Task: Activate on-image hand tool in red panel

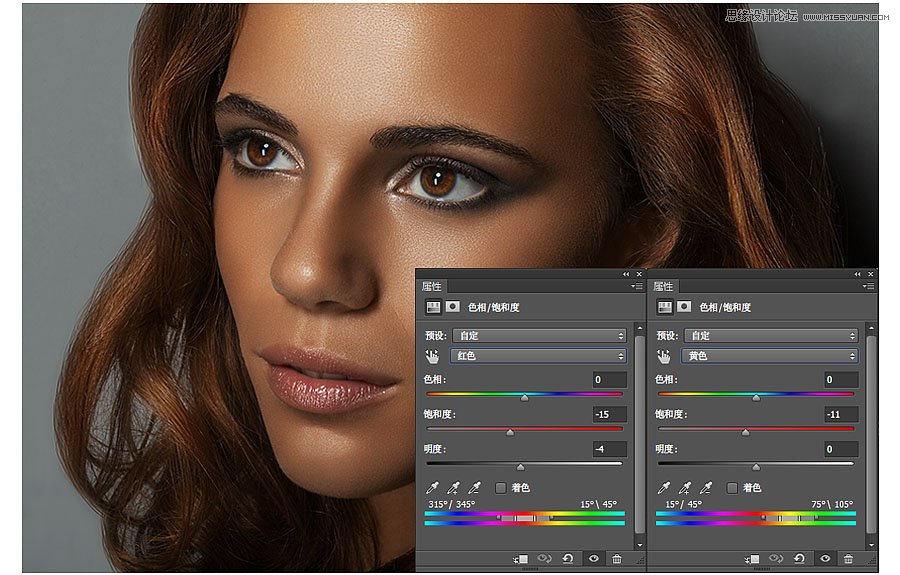Action: click(x=432, y=356)
